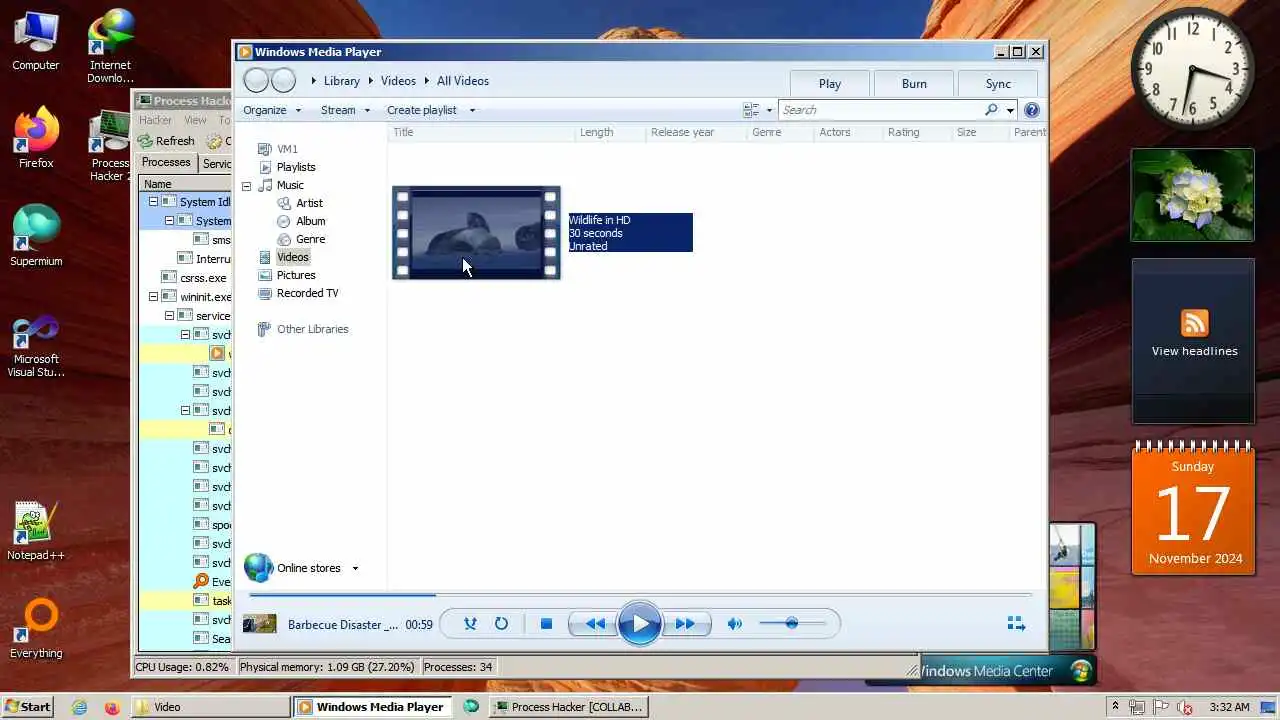
Task: Select csrss.exe row in Process Hacker
Action: coord(185,278)
